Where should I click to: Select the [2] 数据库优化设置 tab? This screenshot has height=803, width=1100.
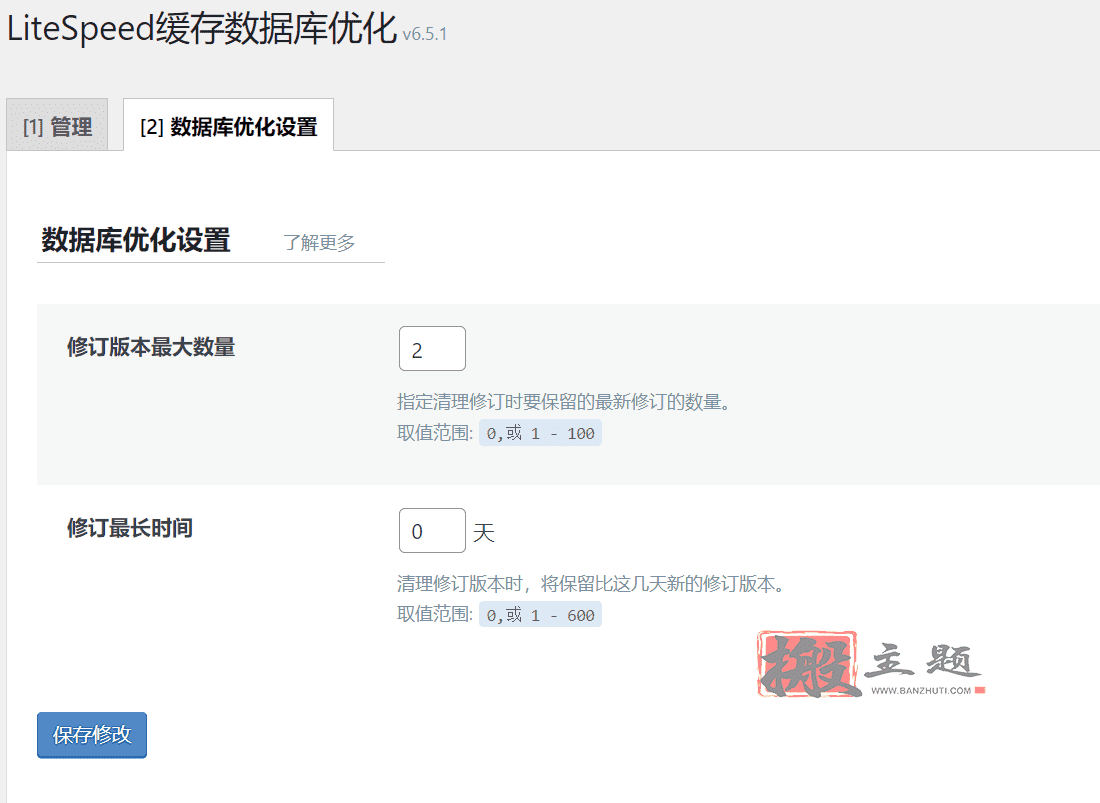pos(229,126)
